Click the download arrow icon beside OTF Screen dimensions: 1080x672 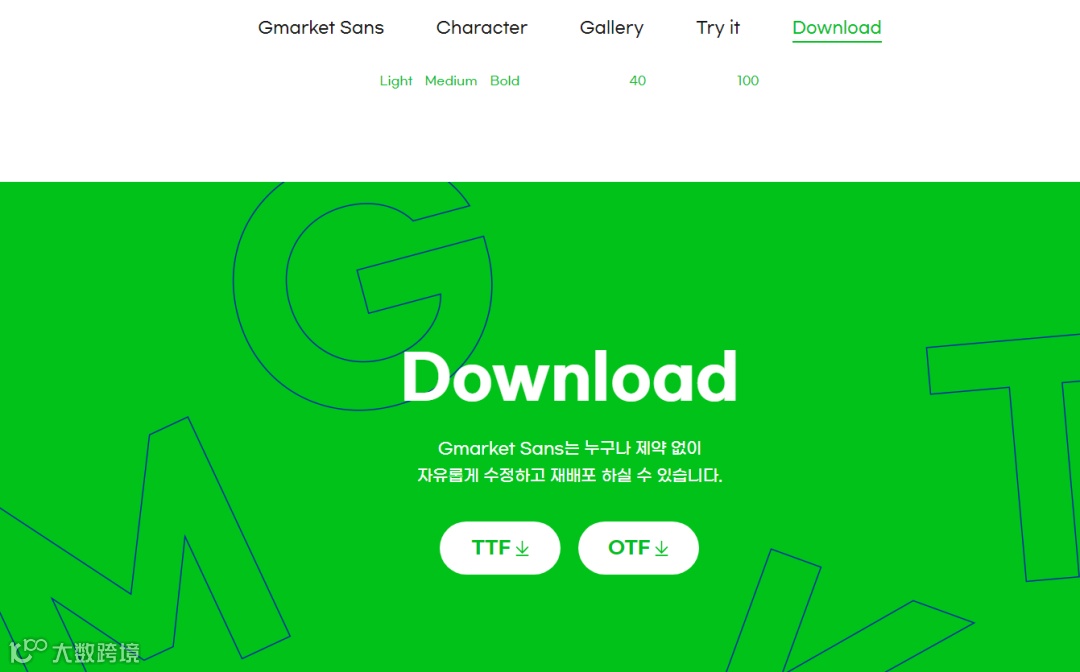[x=661, y=548]
